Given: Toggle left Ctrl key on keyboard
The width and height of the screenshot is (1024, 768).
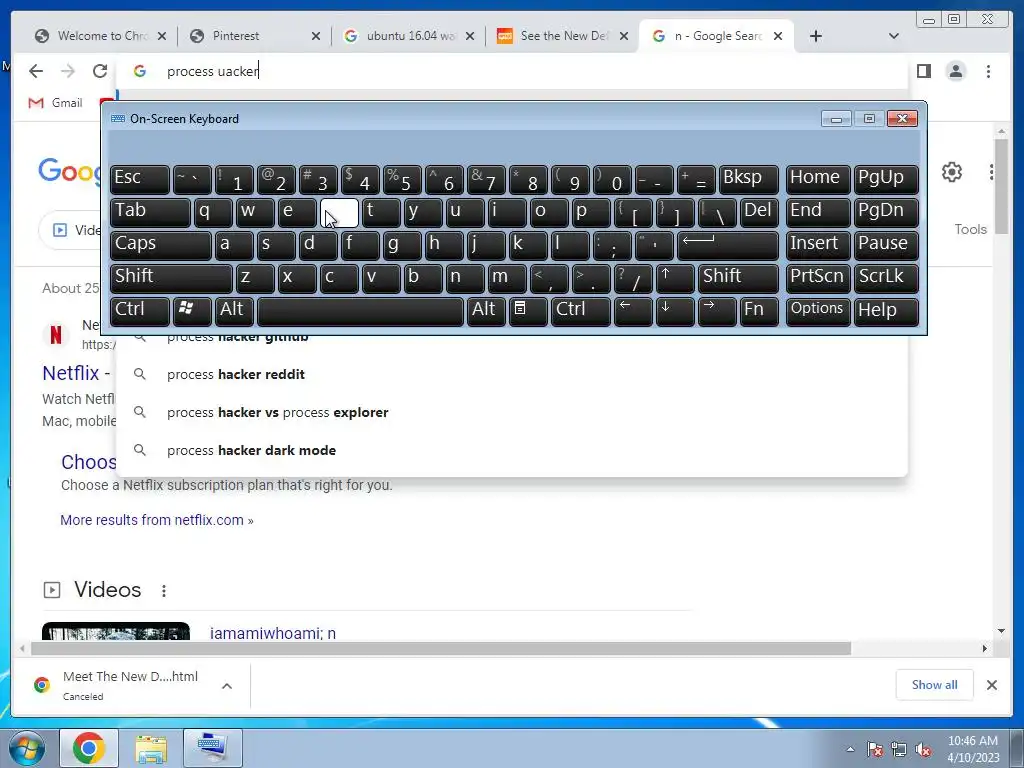Looking at the screenshot, I should tap(140, 311).
